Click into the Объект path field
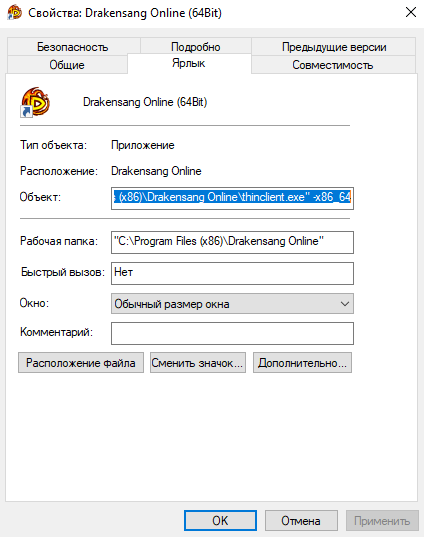 coord(232,198)
